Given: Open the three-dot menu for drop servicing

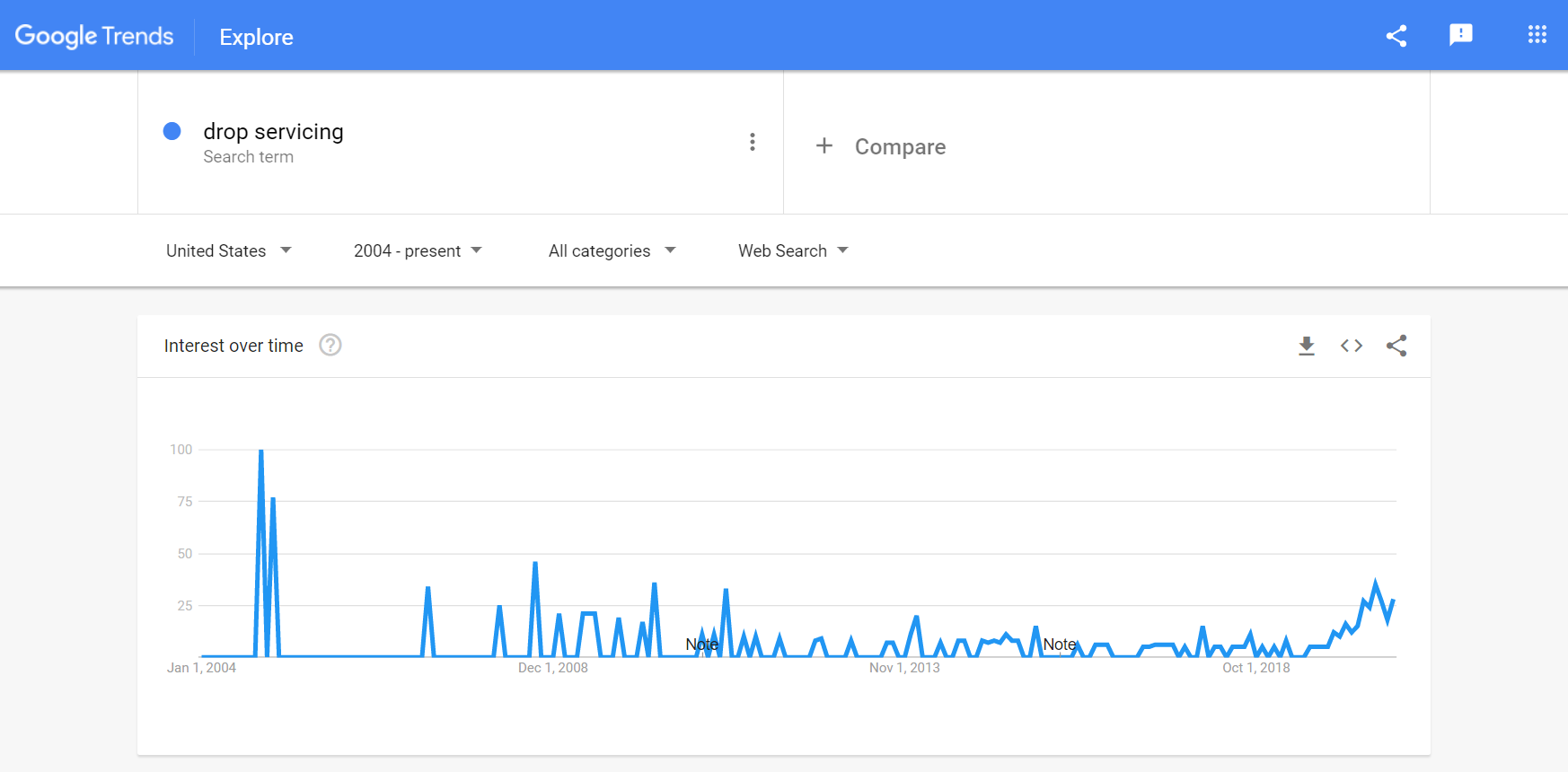Looking at the screenshot, I should pyautogui.click(x=753, y=142).
